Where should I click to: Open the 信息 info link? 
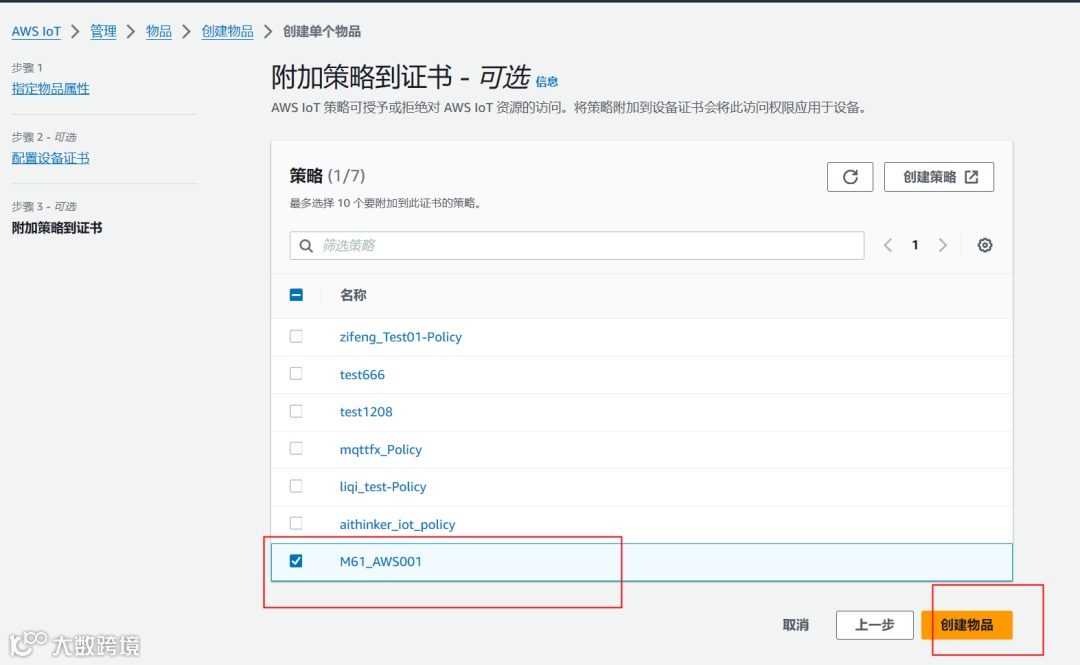[x=547, y=82]
